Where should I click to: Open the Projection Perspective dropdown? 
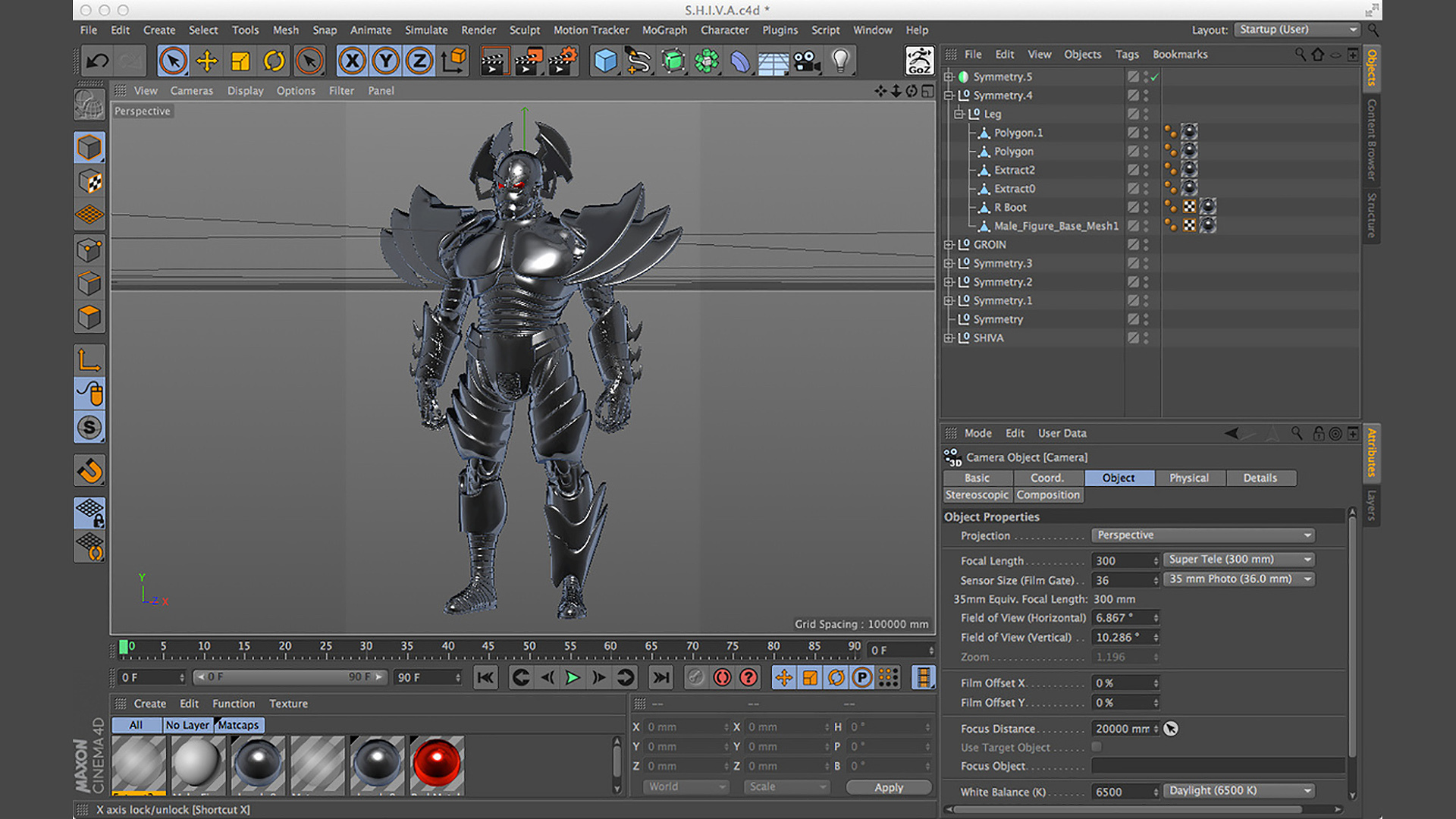click(1203, 535)
